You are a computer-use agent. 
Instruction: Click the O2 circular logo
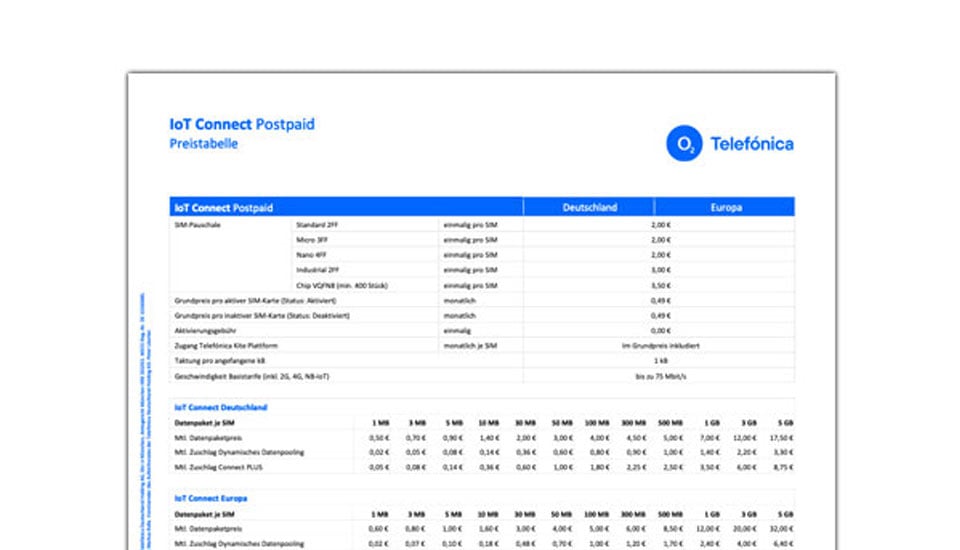(x=684, y=143)
